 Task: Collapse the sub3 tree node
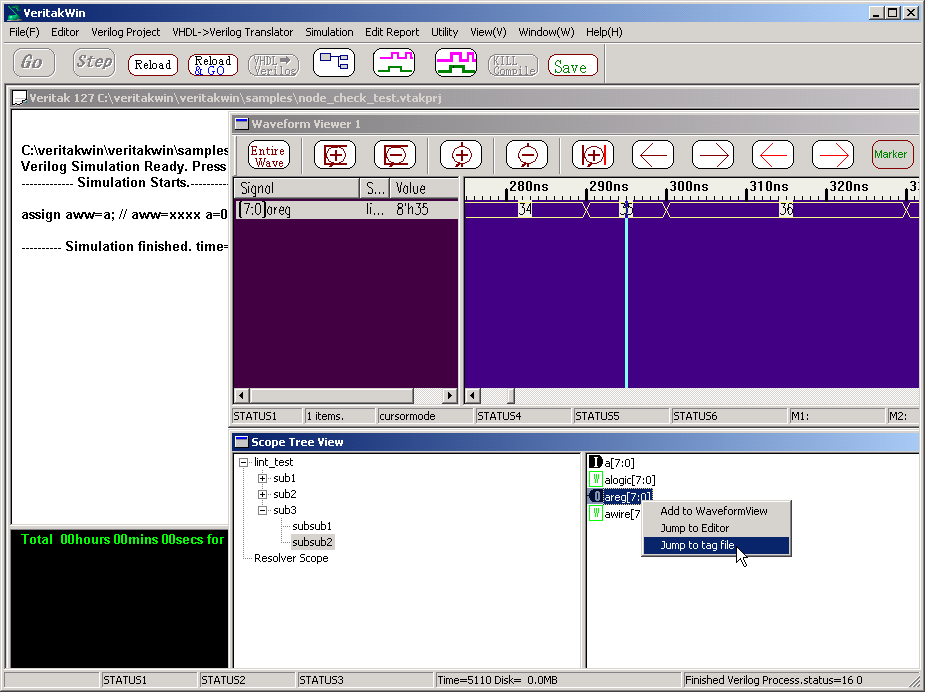click(x=263, y=510)
